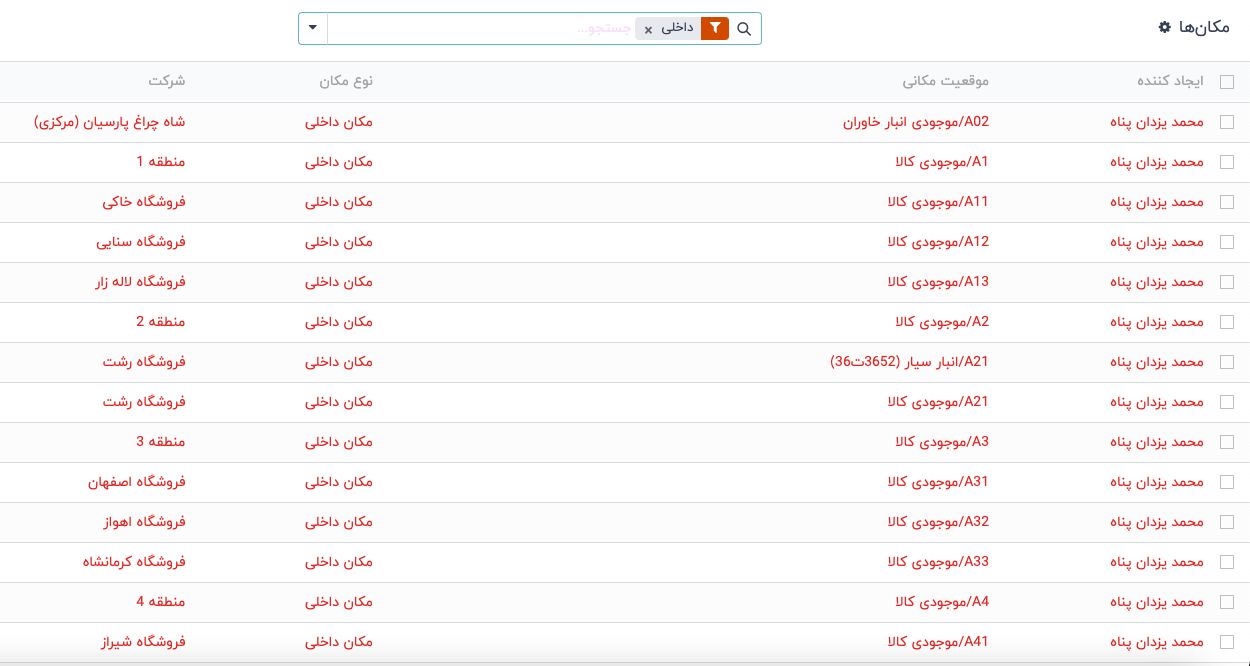The width and height of the screenshot is (1250, 666).
Task: Click the magnifier search icon
Action: tap(744, 29)
